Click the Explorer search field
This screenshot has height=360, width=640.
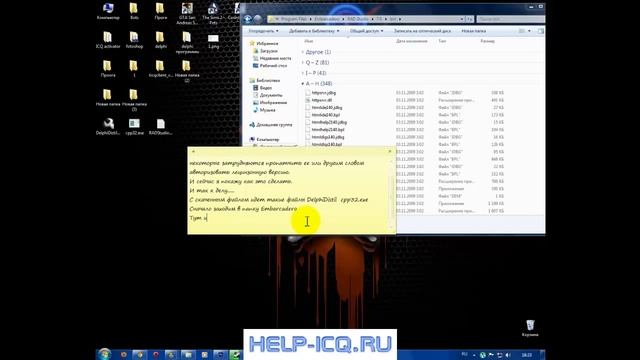coord(510,19)
